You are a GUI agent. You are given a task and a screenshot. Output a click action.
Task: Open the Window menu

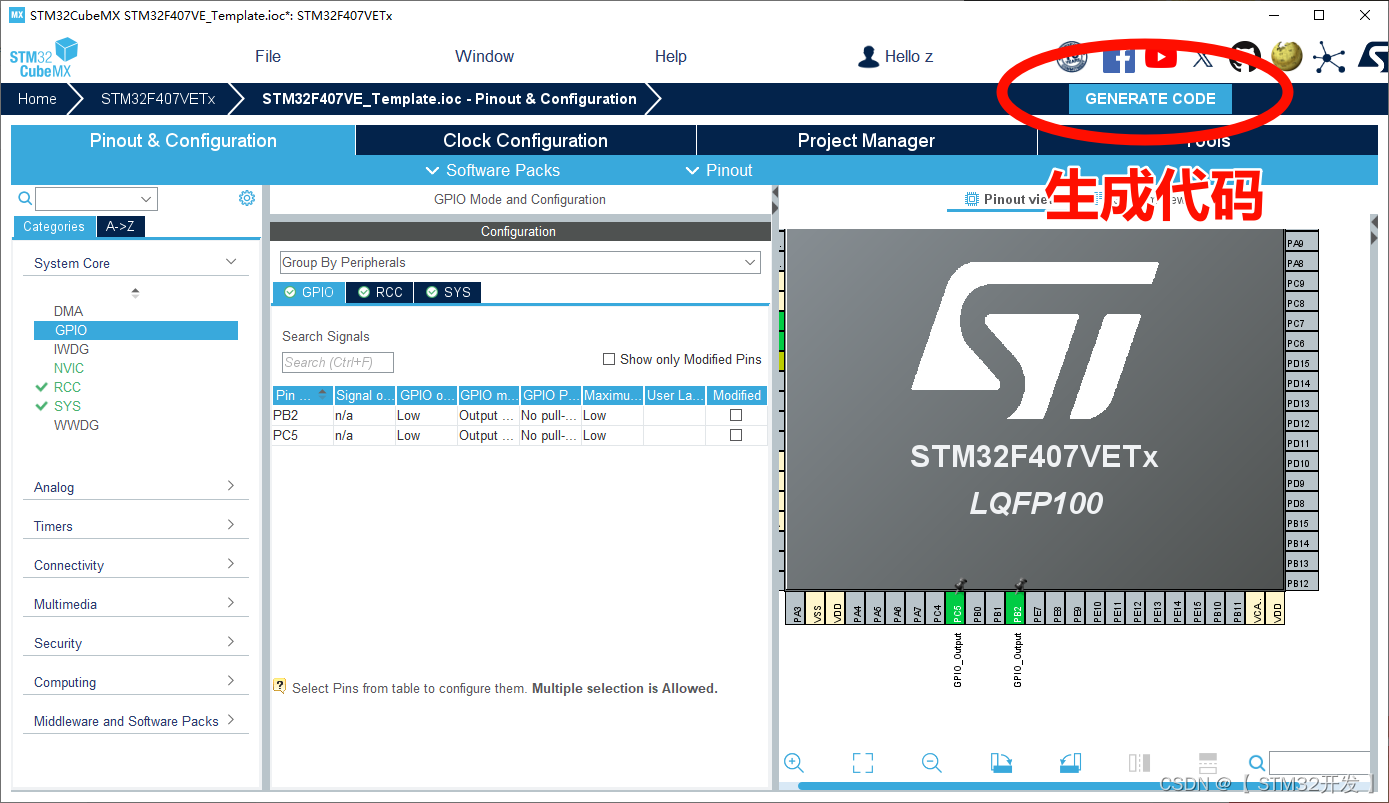[x=484, y=56]
